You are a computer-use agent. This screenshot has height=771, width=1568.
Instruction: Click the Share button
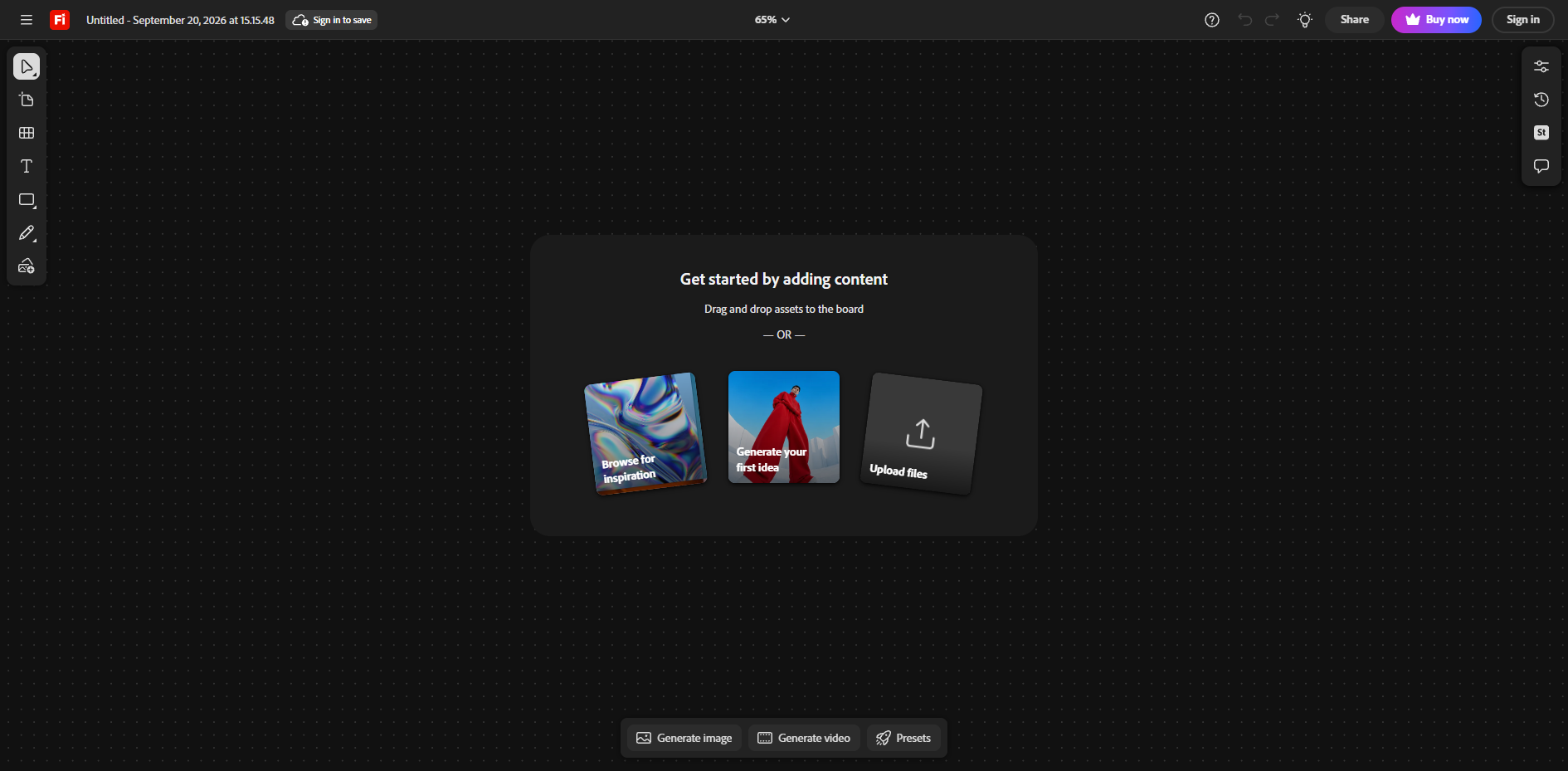pos(1355,20)
